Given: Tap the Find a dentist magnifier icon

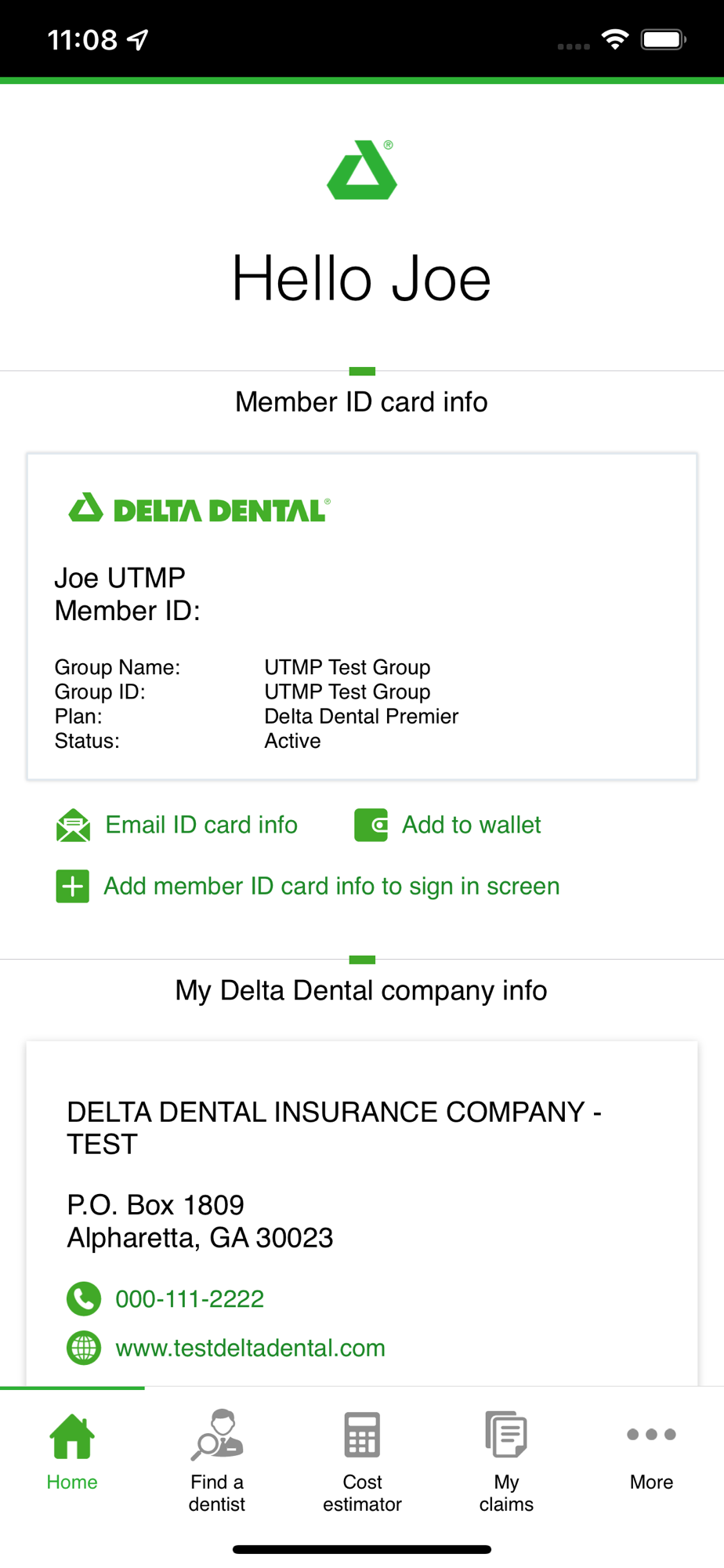Looking at the screenshot, I should (217, 1435).
